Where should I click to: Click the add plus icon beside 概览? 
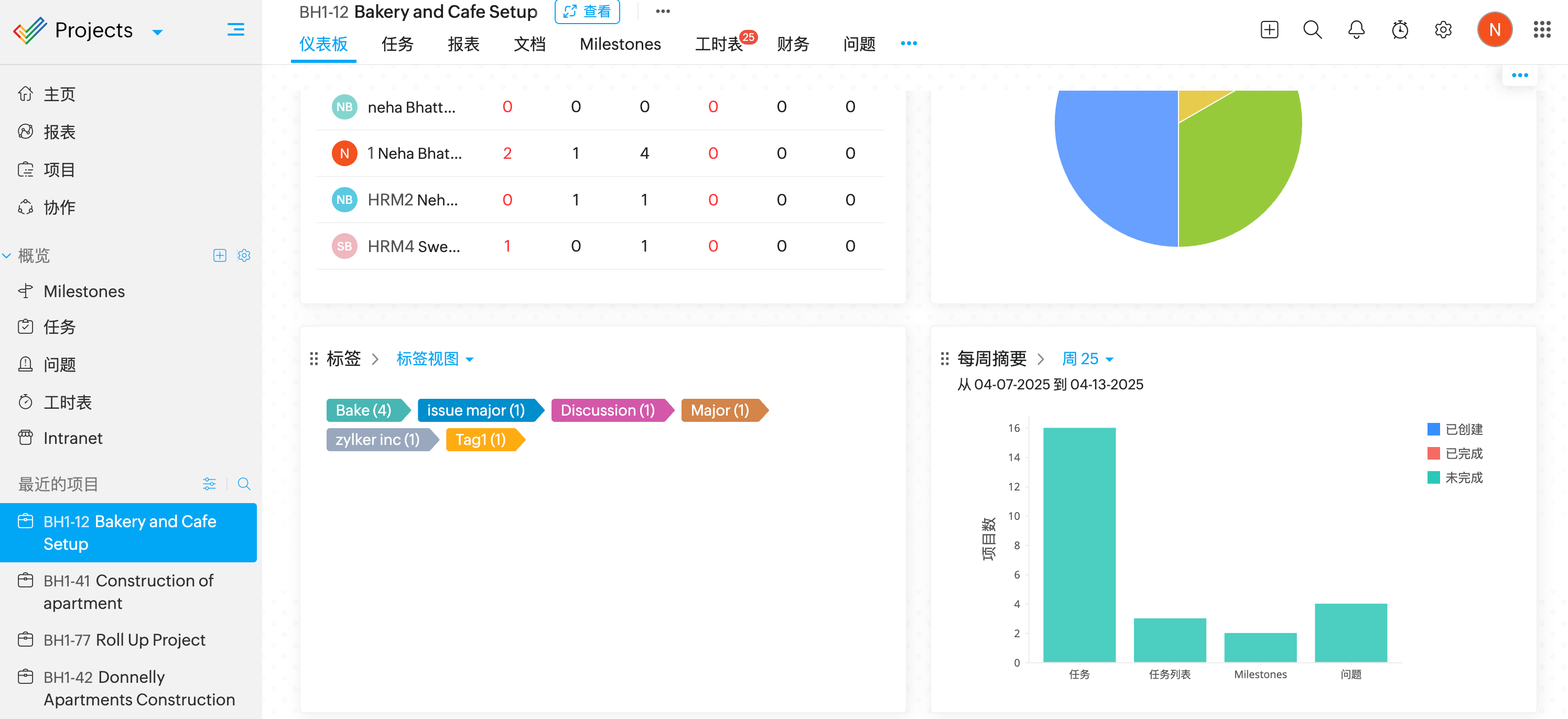pyautogui.click(x=219, y=256)
